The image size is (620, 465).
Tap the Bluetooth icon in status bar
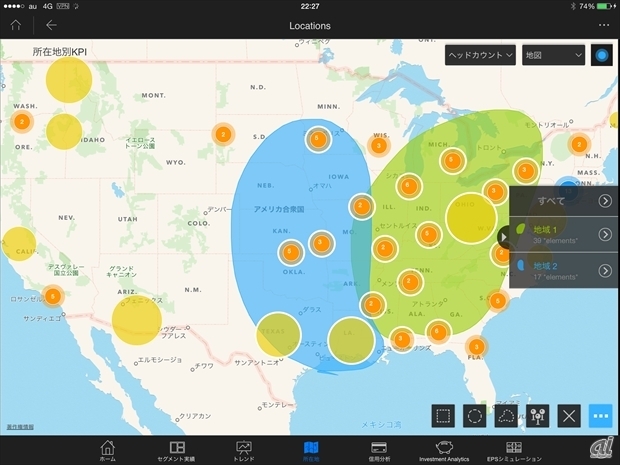click(573, 6)
